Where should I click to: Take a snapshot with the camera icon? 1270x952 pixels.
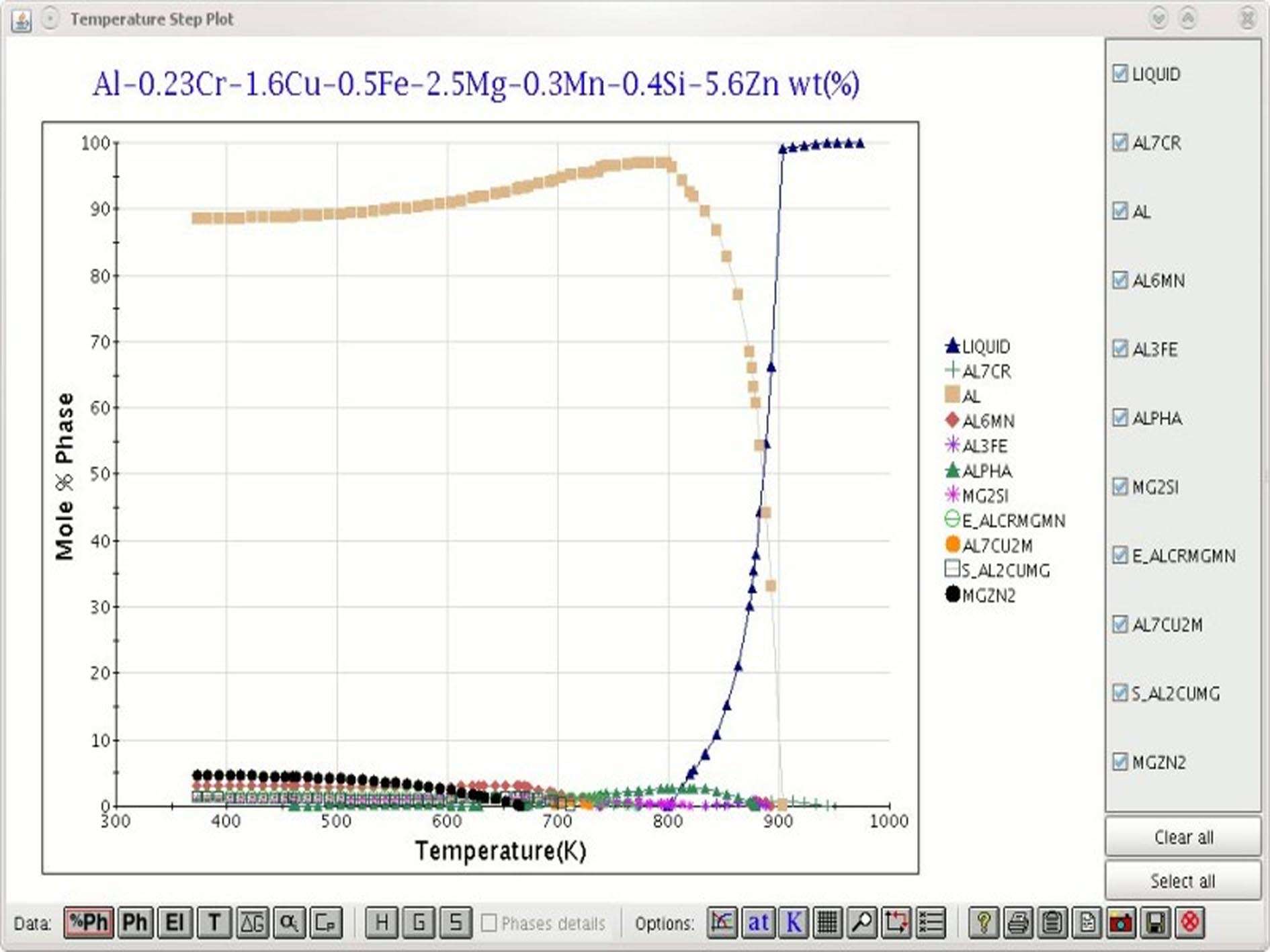[1121, 922]
